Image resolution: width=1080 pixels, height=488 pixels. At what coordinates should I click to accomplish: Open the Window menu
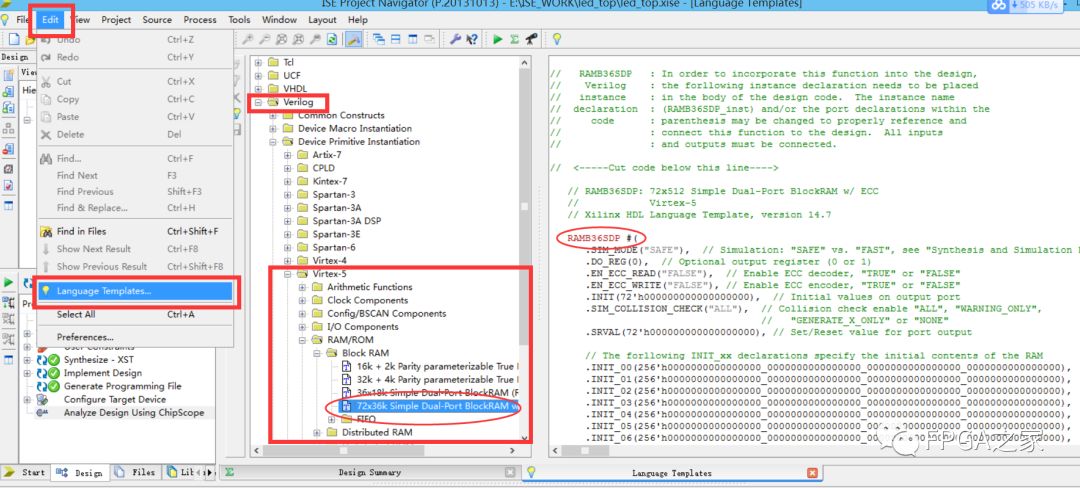280,20
